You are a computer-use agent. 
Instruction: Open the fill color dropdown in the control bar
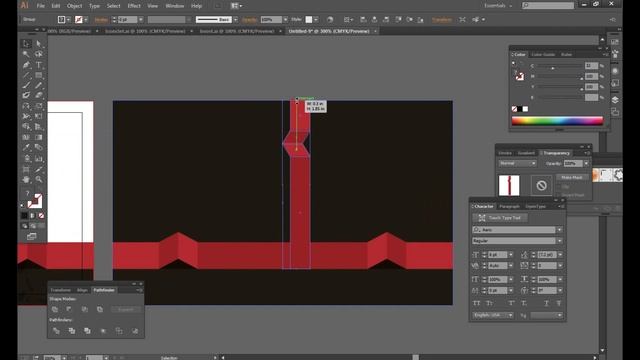(x=68, y=20)
